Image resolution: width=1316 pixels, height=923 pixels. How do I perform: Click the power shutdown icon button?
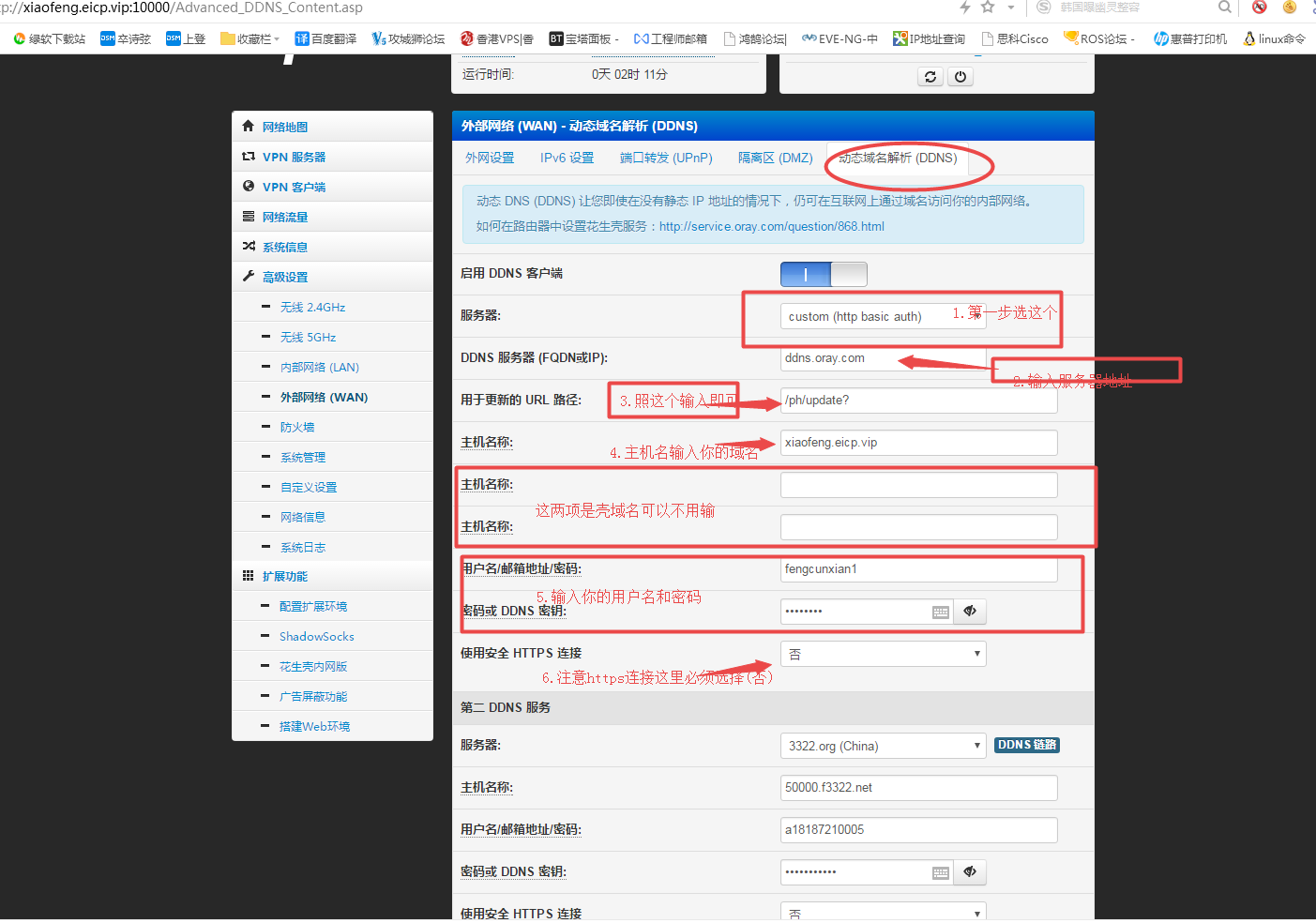pos(960,77)
